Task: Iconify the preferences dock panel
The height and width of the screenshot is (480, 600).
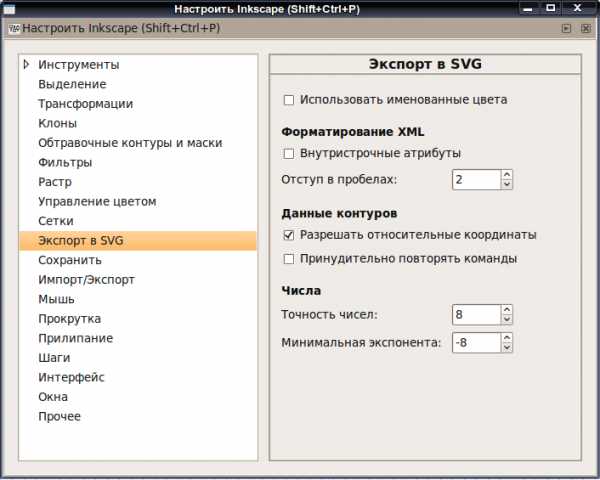Action: (x=566, y=28)
